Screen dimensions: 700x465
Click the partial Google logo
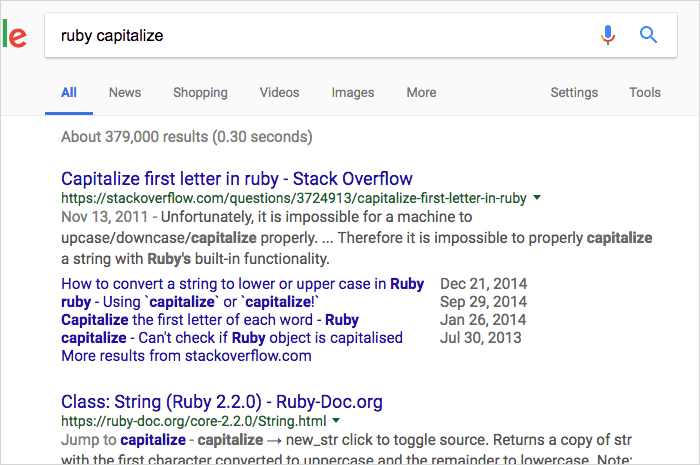(14, 34)
